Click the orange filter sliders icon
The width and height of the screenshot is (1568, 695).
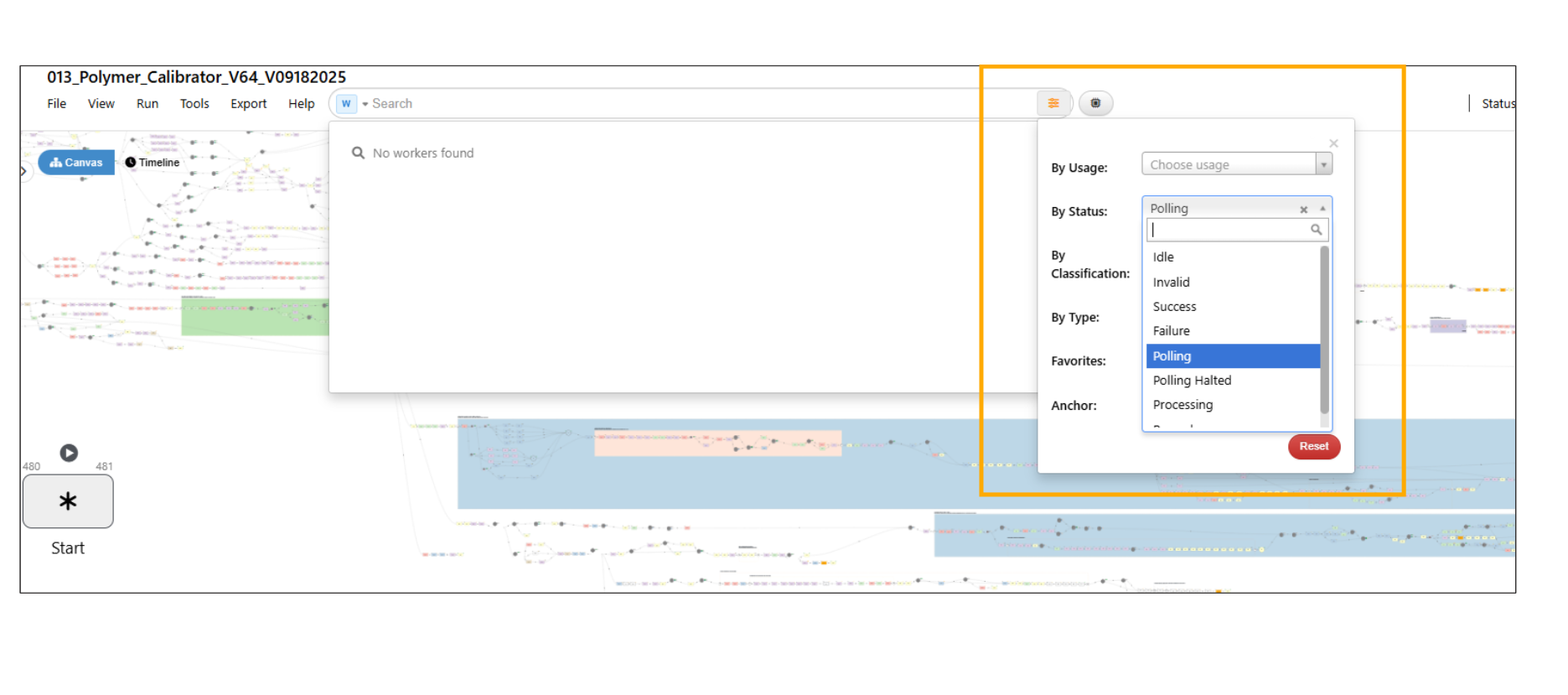tap(1053, 103)
